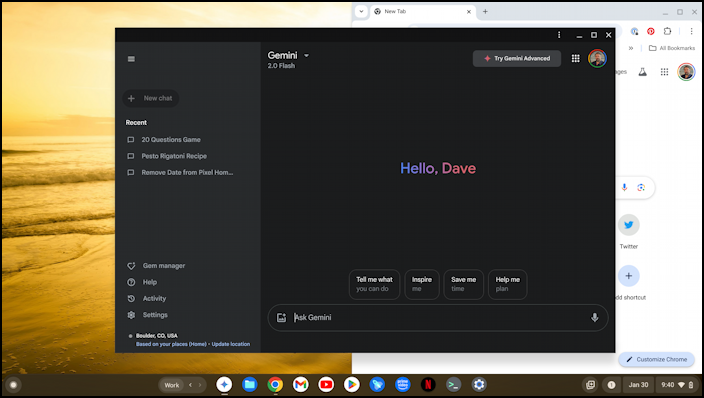
Task: Open Chrome Extensions puzzle icon
Action: coord(667,31)
